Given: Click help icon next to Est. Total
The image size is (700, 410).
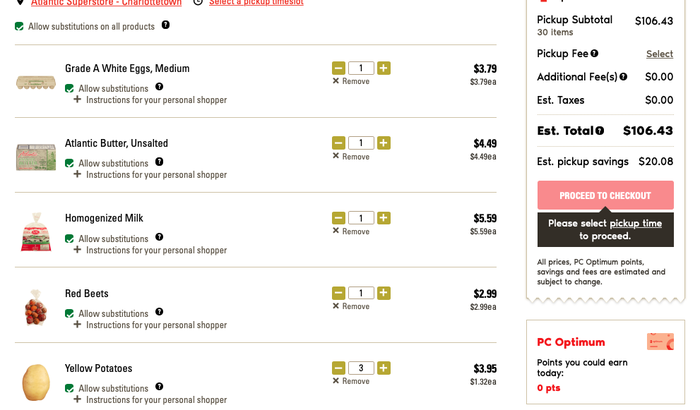Looking at the screenshot, I should (x=600, y=131).
